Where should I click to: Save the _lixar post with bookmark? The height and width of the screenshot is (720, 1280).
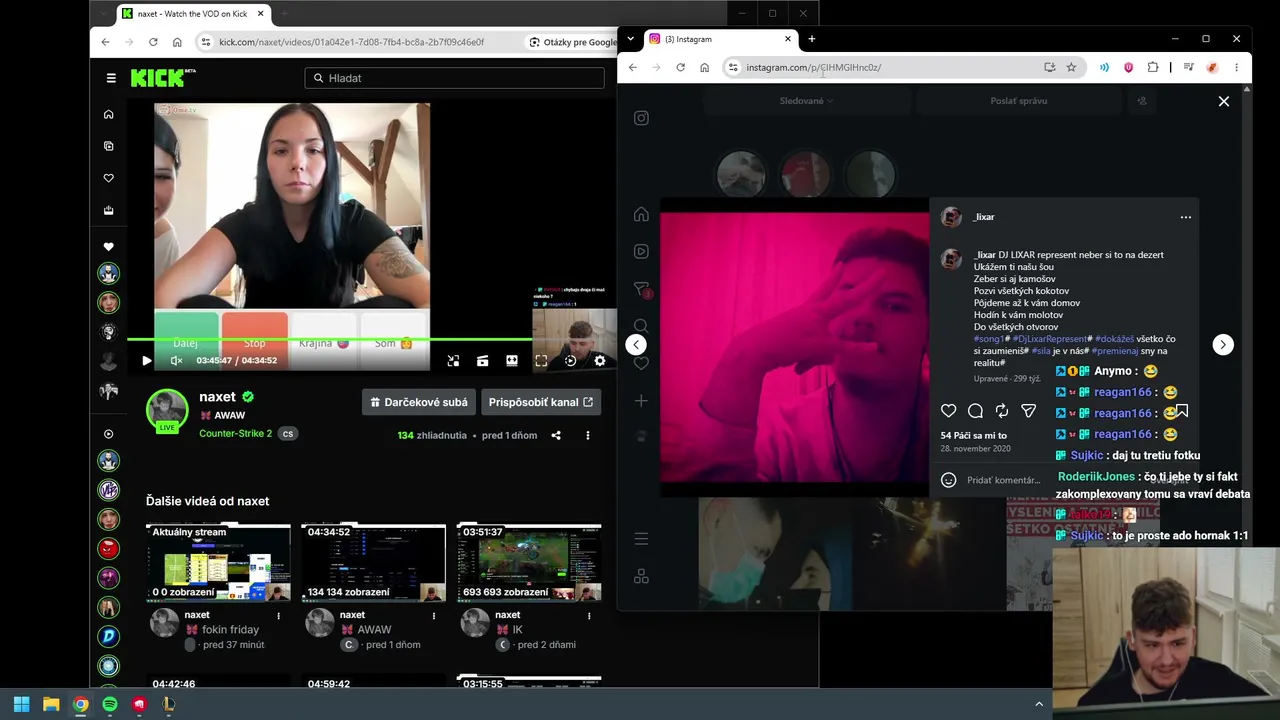[x=1181, y=411]
